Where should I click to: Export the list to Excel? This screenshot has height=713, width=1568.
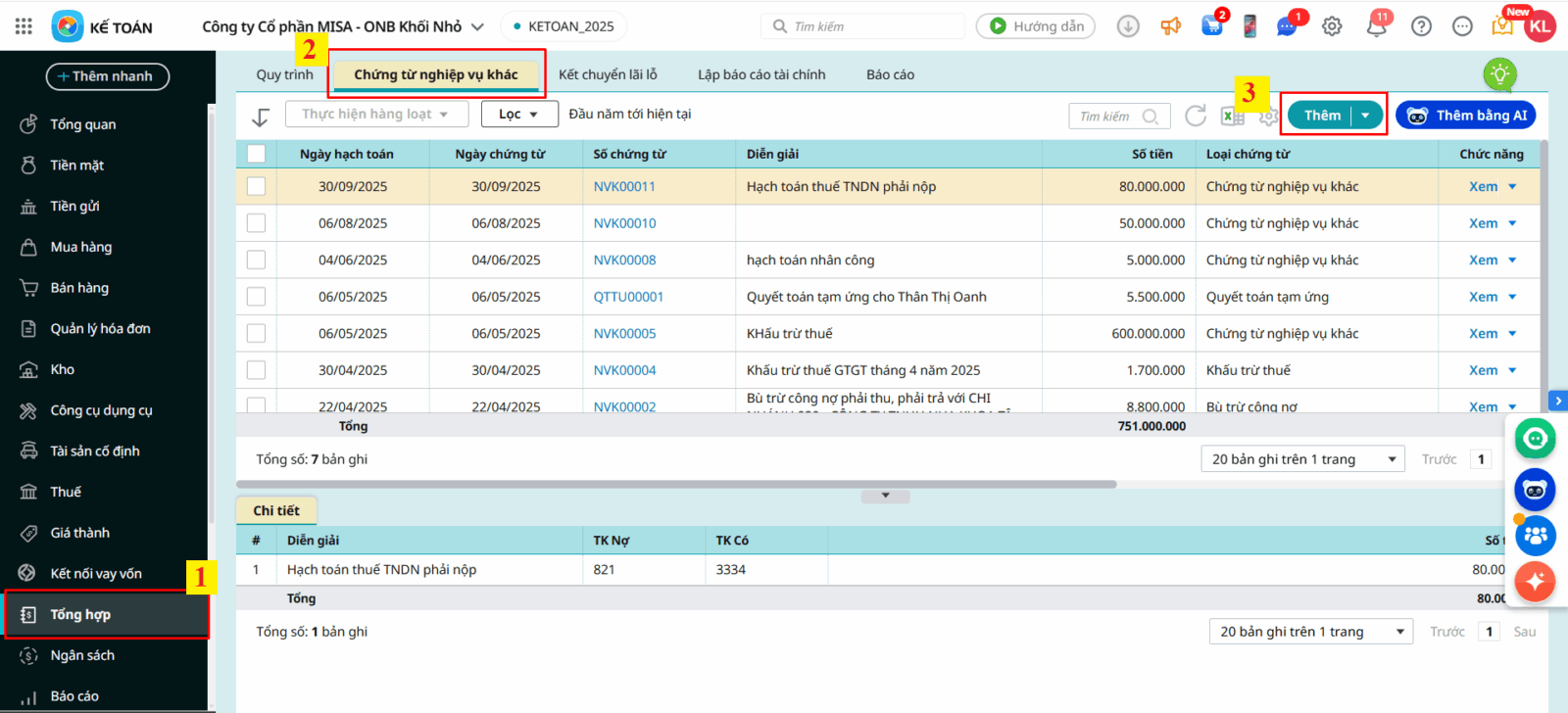coord(1232,117)
